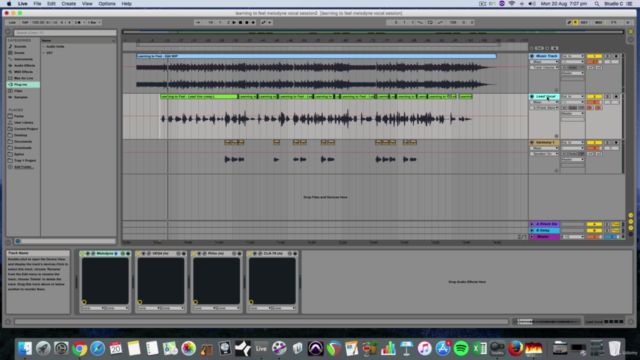Toggle the Loop switch in transport
This screenshot has height=360, width=640.
(430, 22)
